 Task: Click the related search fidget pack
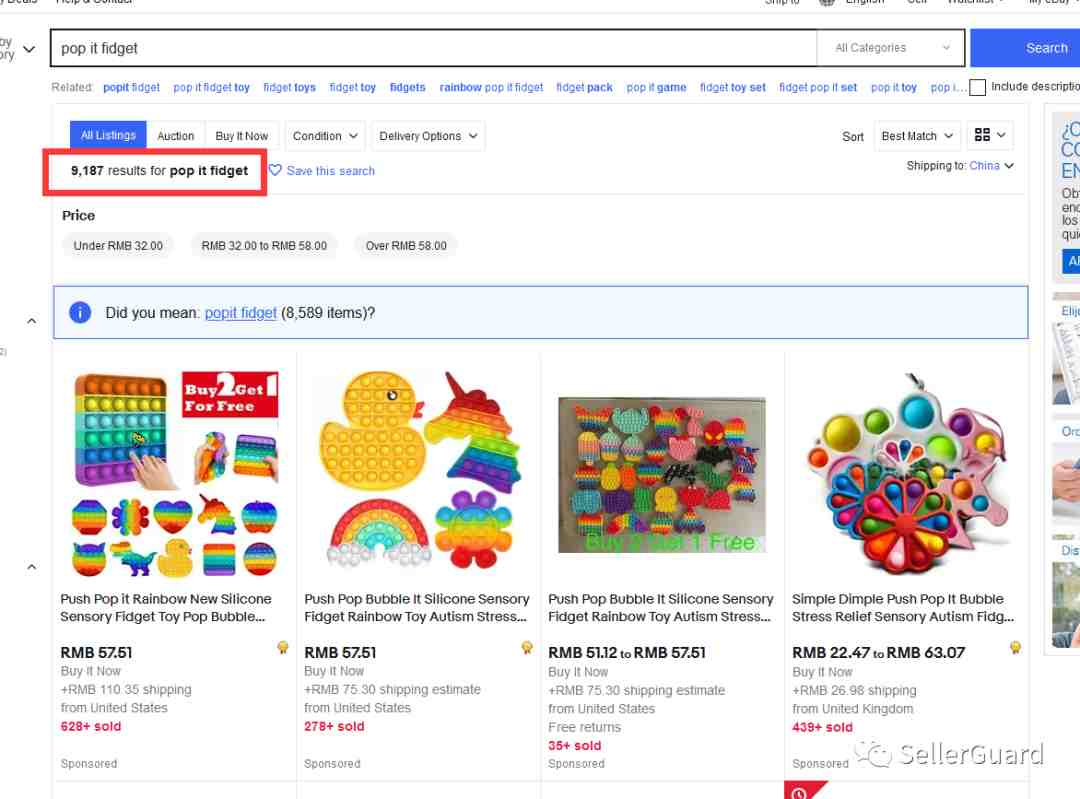pos(584,87)
